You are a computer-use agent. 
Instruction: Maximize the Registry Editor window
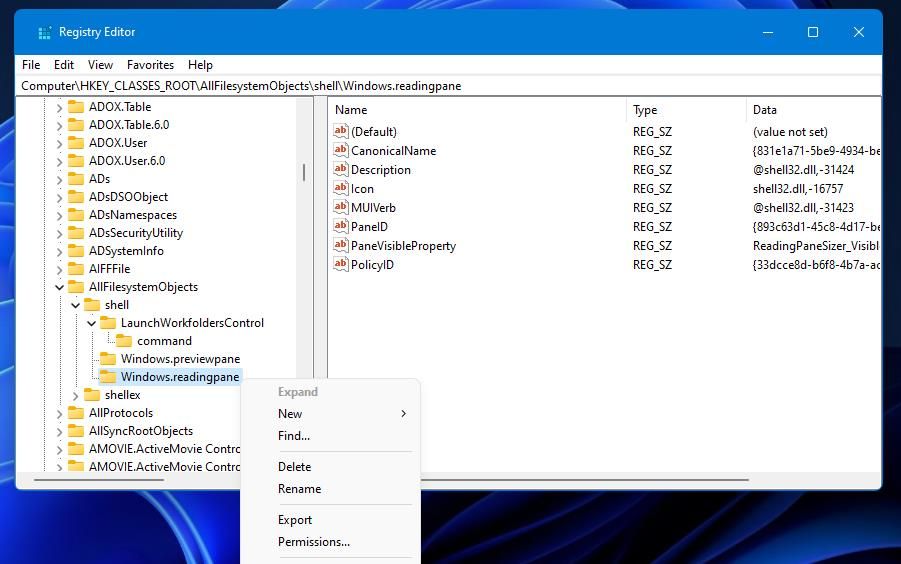(813, 32)
